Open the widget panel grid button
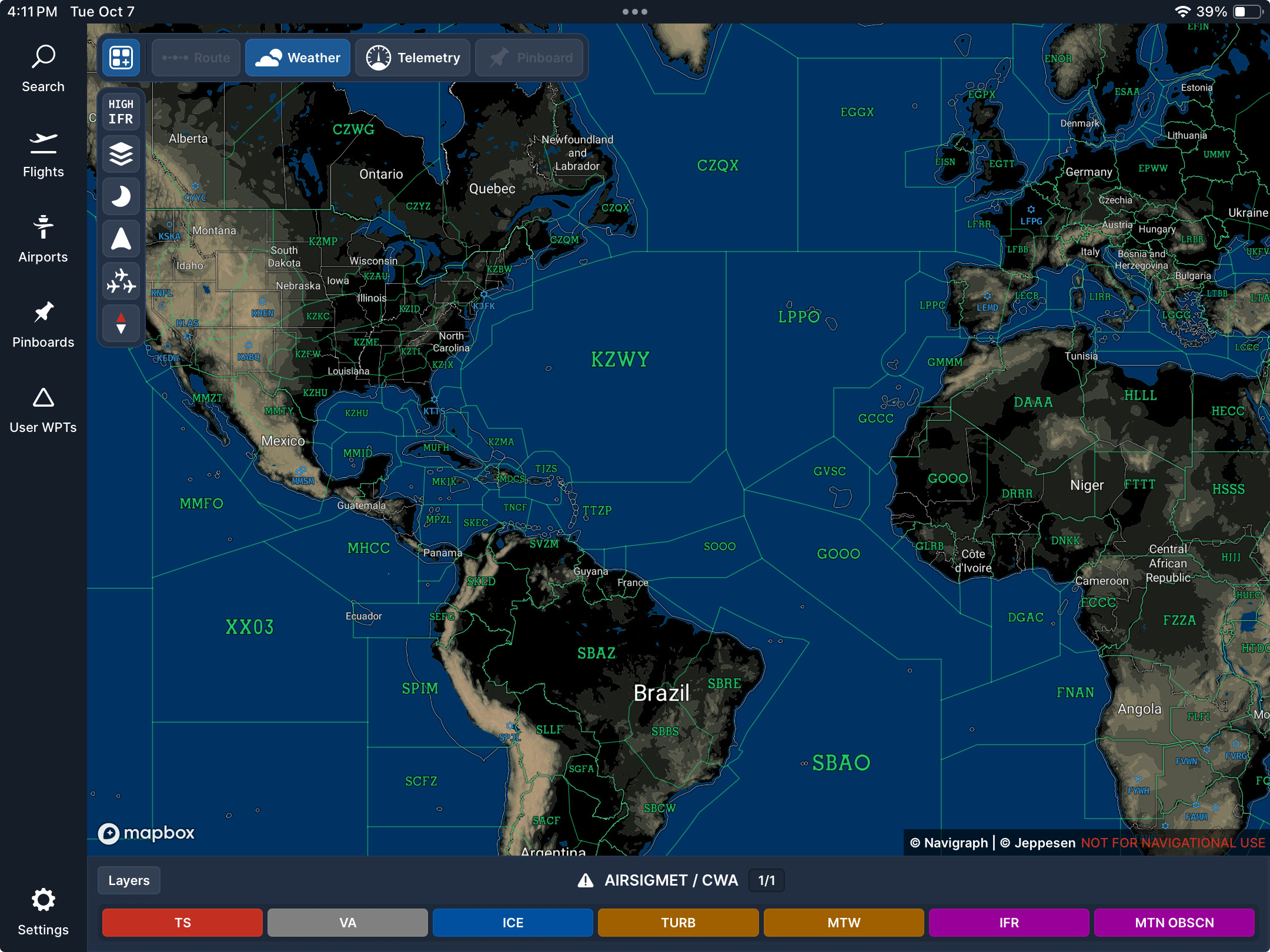Screen dimensions: 1270x952 [x=121, y=58]
